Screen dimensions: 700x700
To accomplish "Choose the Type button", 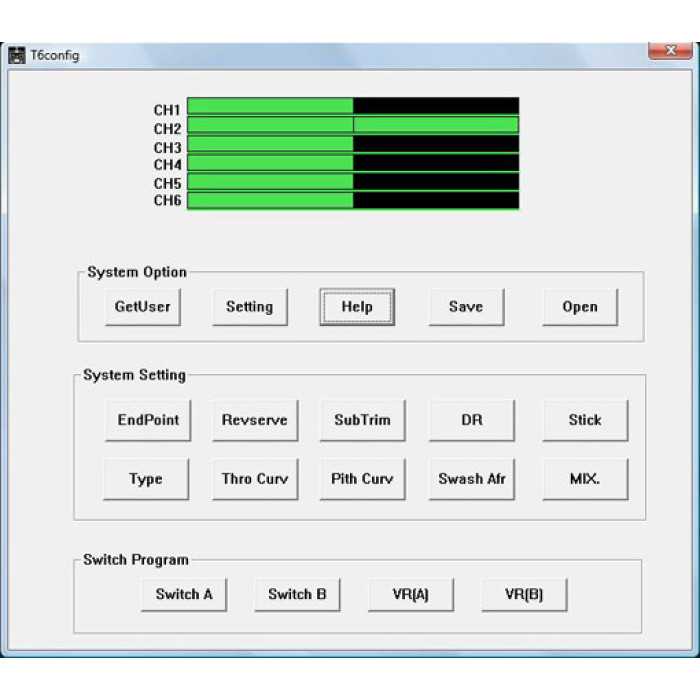I will click(x=146, y=479).
